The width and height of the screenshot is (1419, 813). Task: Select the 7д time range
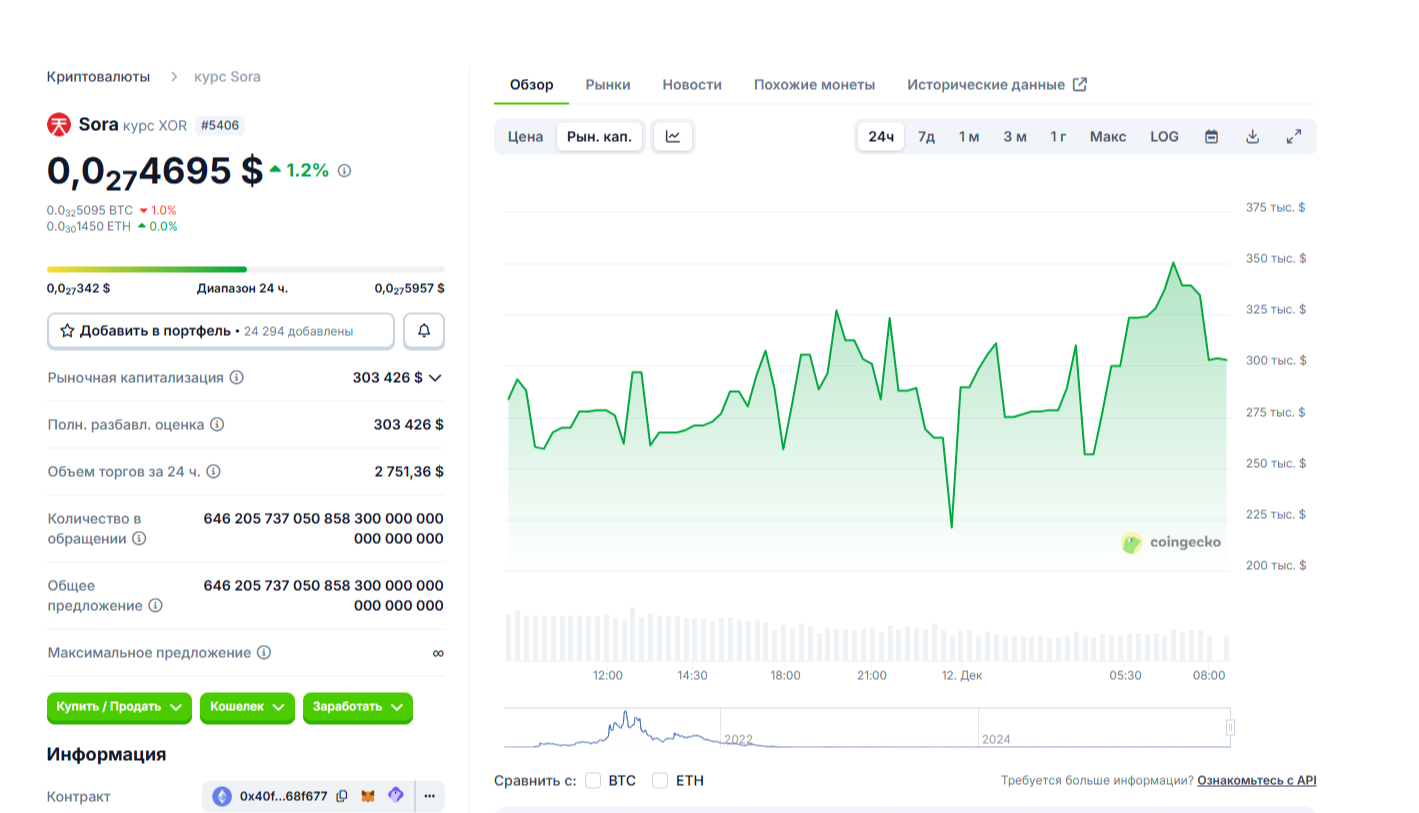[x=926, y=137]
